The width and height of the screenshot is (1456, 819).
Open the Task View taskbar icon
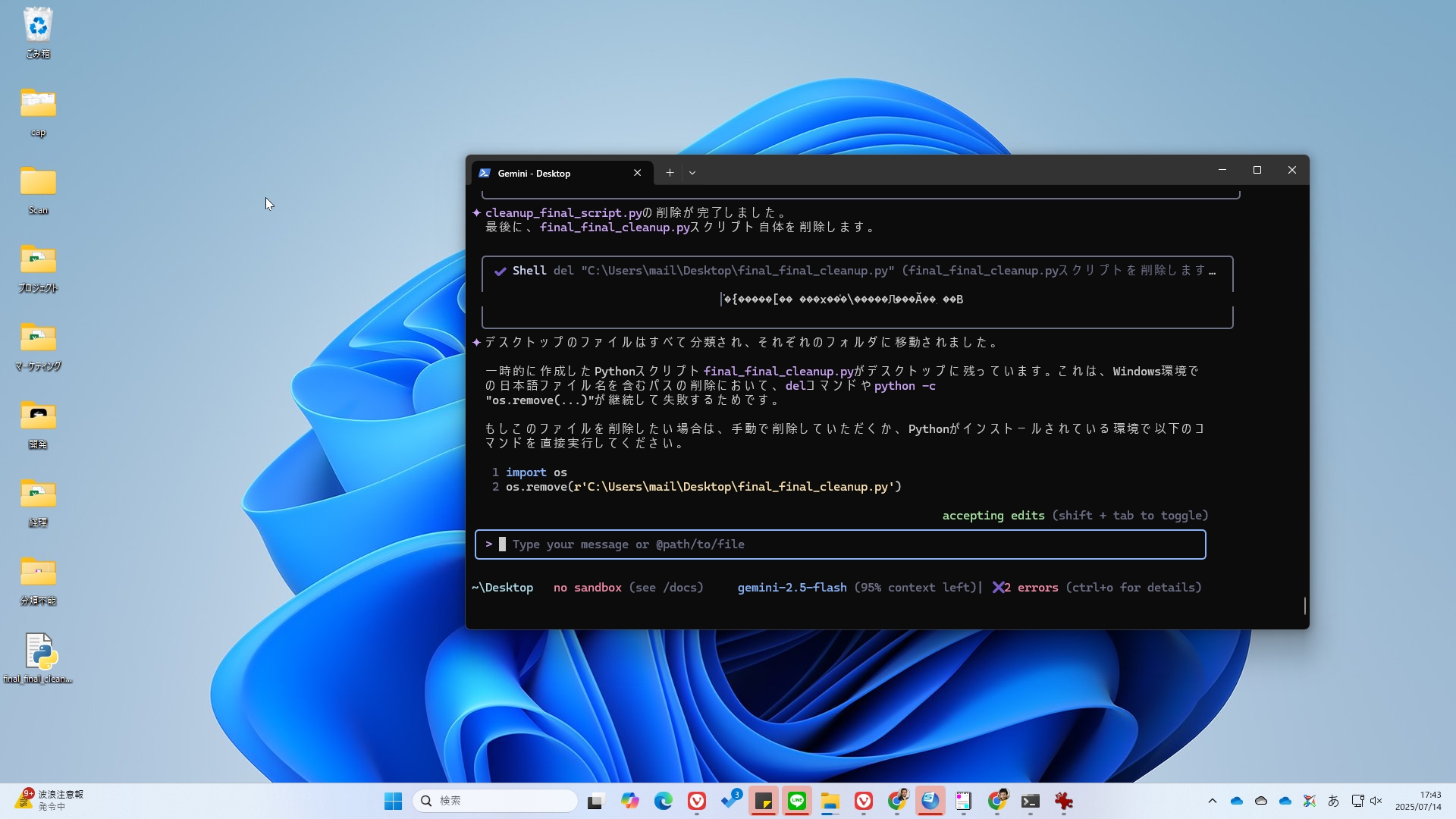pyautogui.click(x=595, y=801)
